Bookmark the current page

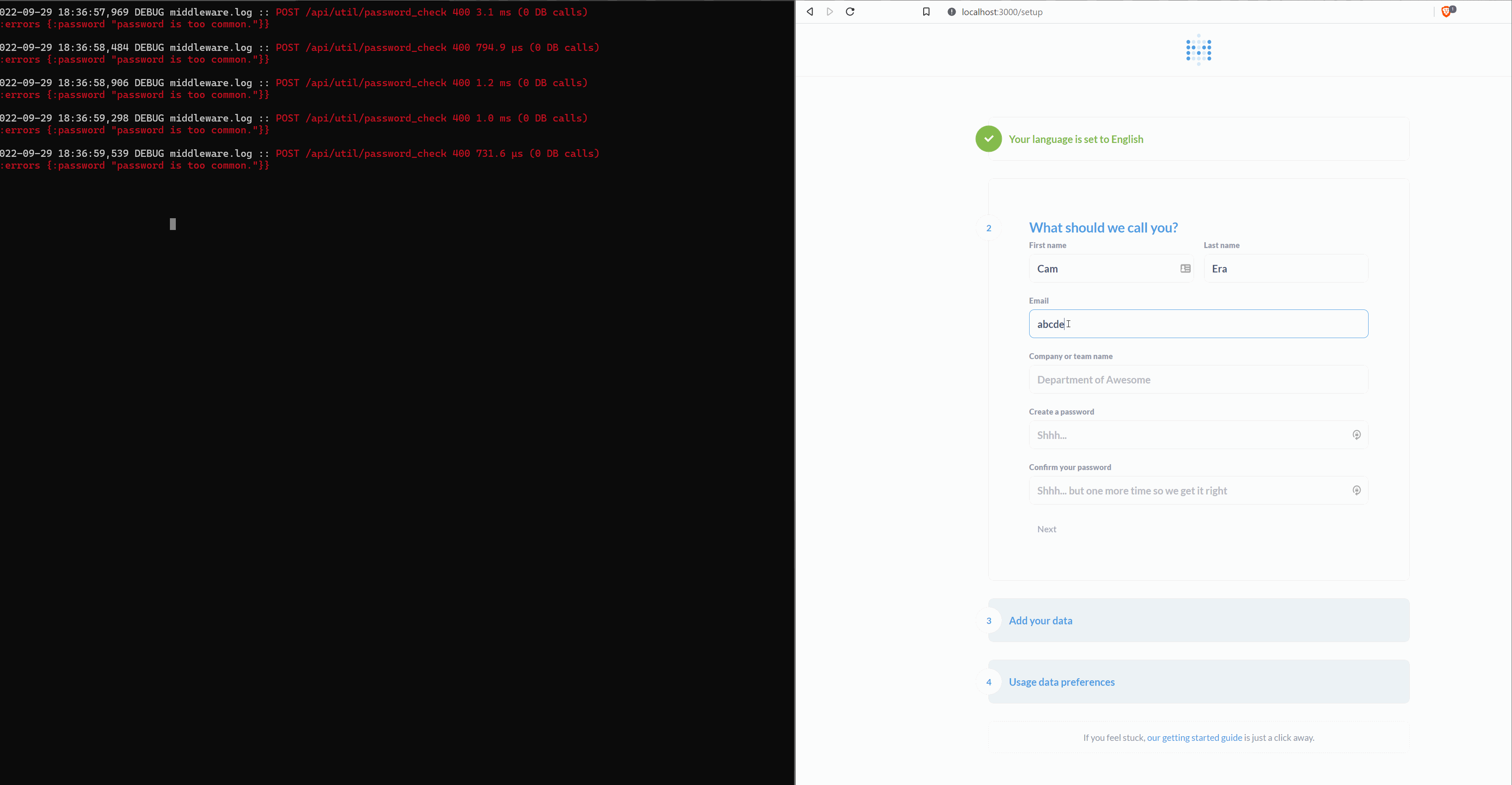click(x=926, y=12)
